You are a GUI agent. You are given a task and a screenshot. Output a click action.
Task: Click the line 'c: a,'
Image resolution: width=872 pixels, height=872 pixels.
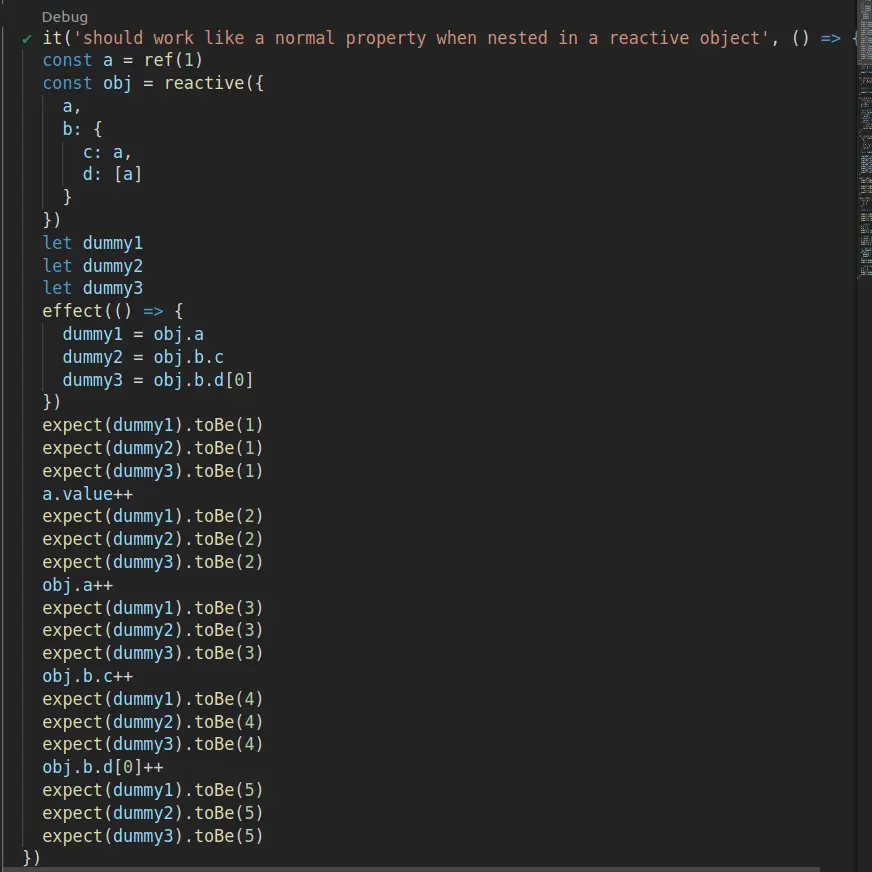point(107,152)
